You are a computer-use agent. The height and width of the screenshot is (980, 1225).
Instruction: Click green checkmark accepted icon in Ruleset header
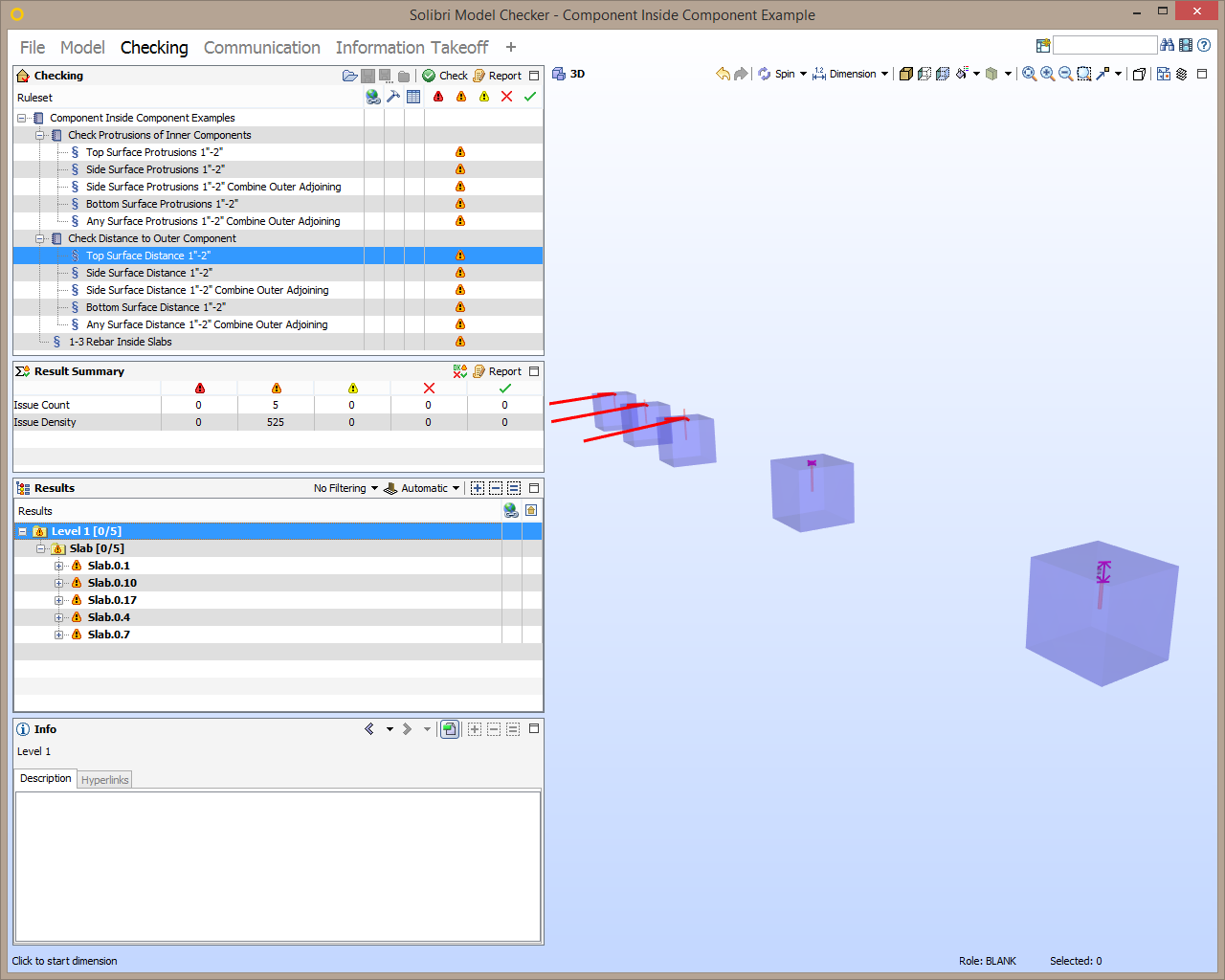click(x=530, y=97)
